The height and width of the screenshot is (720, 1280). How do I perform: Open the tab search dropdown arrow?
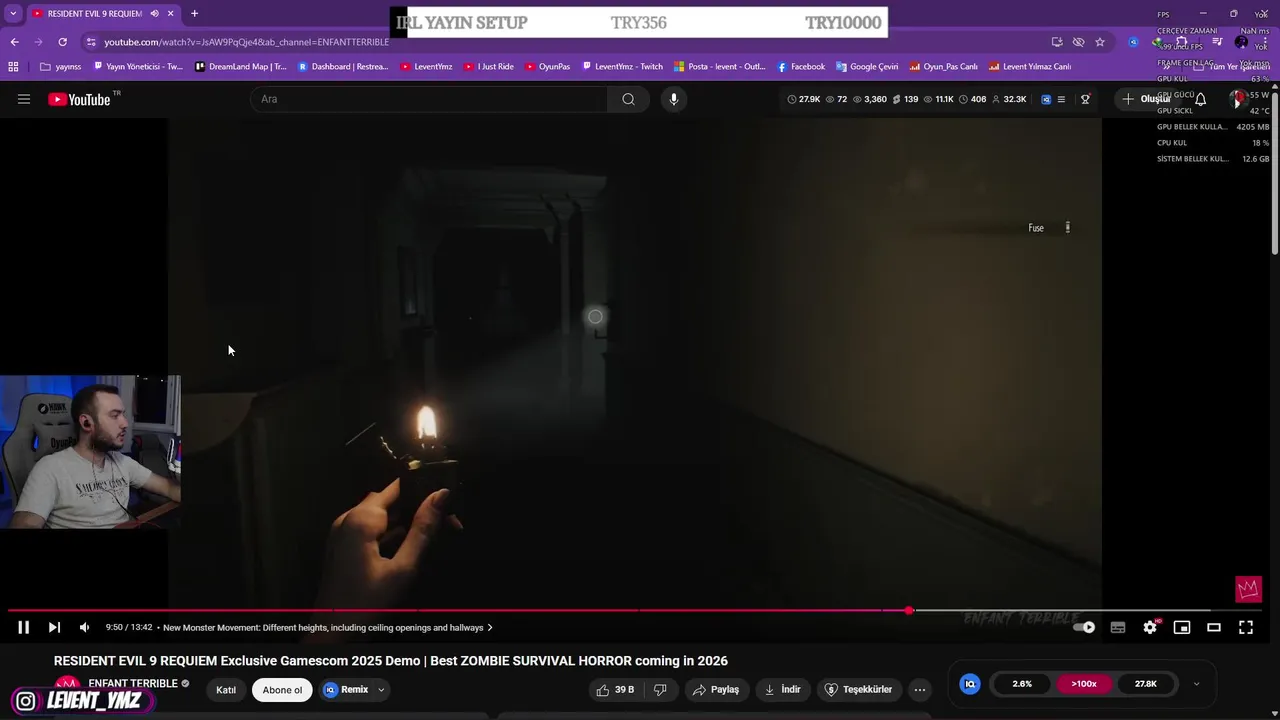[13, 14]
